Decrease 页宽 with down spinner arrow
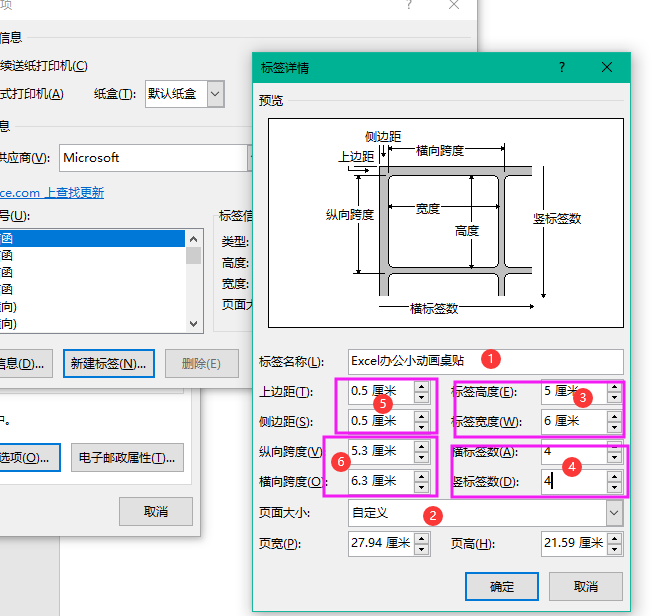The width and height of the screenshot is (657, 616). coord(422,549)
